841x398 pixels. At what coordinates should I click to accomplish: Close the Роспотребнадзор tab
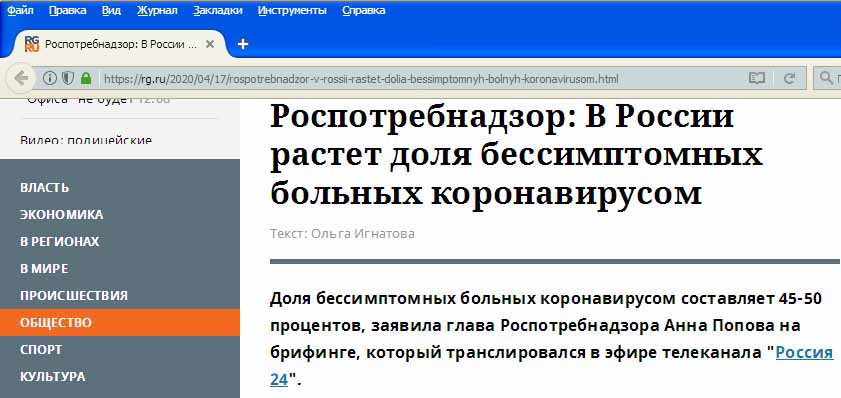coord(210,44)
